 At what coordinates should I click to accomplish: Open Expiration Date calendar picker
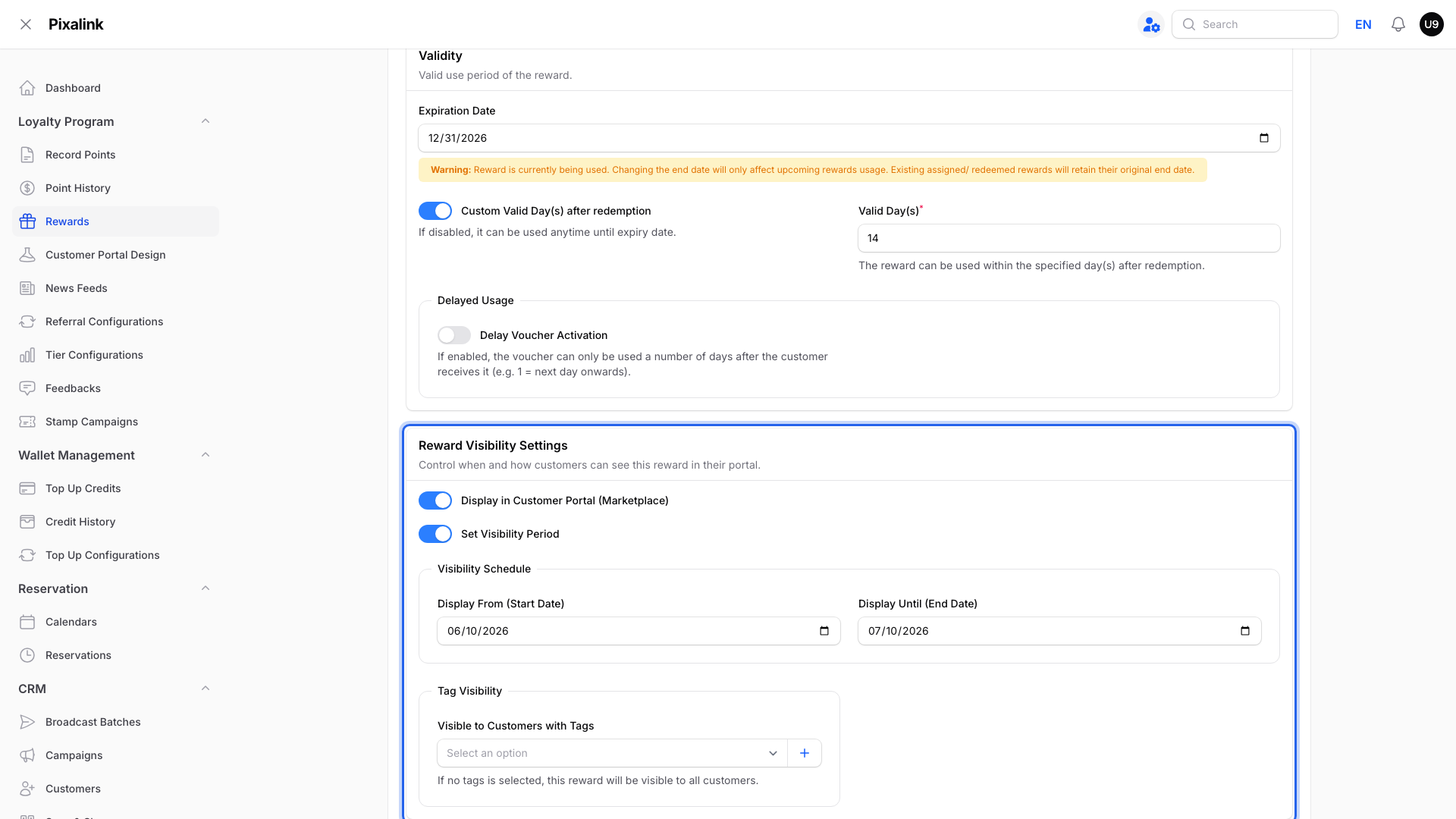(x=1263, y=138)
